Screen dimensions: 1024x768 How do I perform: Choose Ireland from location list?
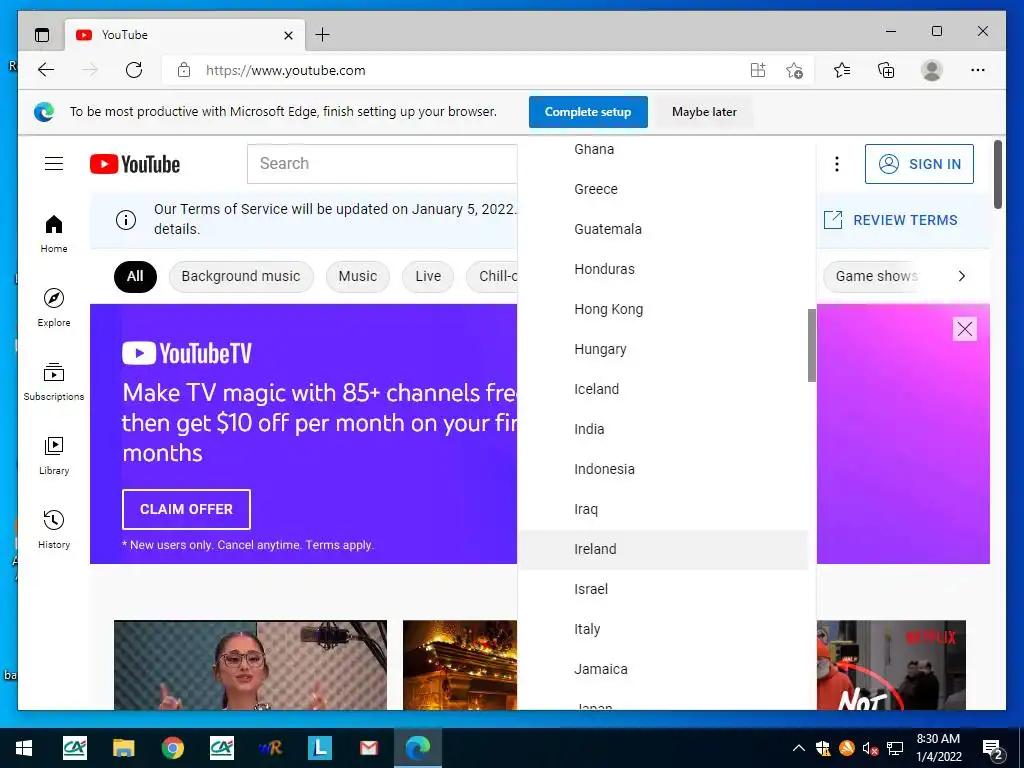[663, 549]
